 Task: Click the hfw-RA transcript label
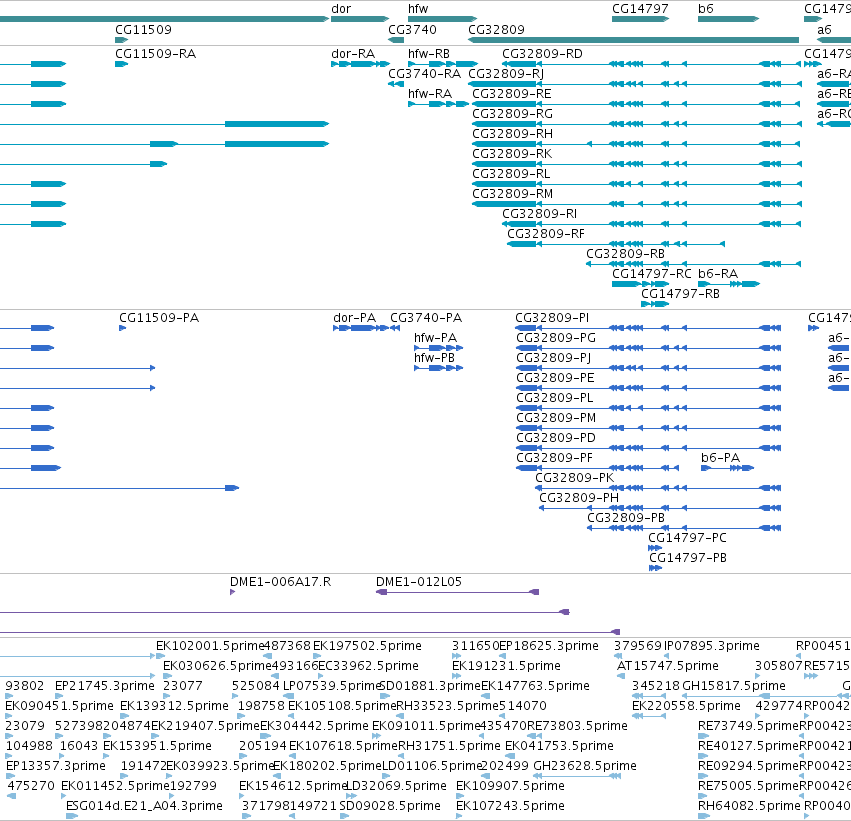point(430,94)
